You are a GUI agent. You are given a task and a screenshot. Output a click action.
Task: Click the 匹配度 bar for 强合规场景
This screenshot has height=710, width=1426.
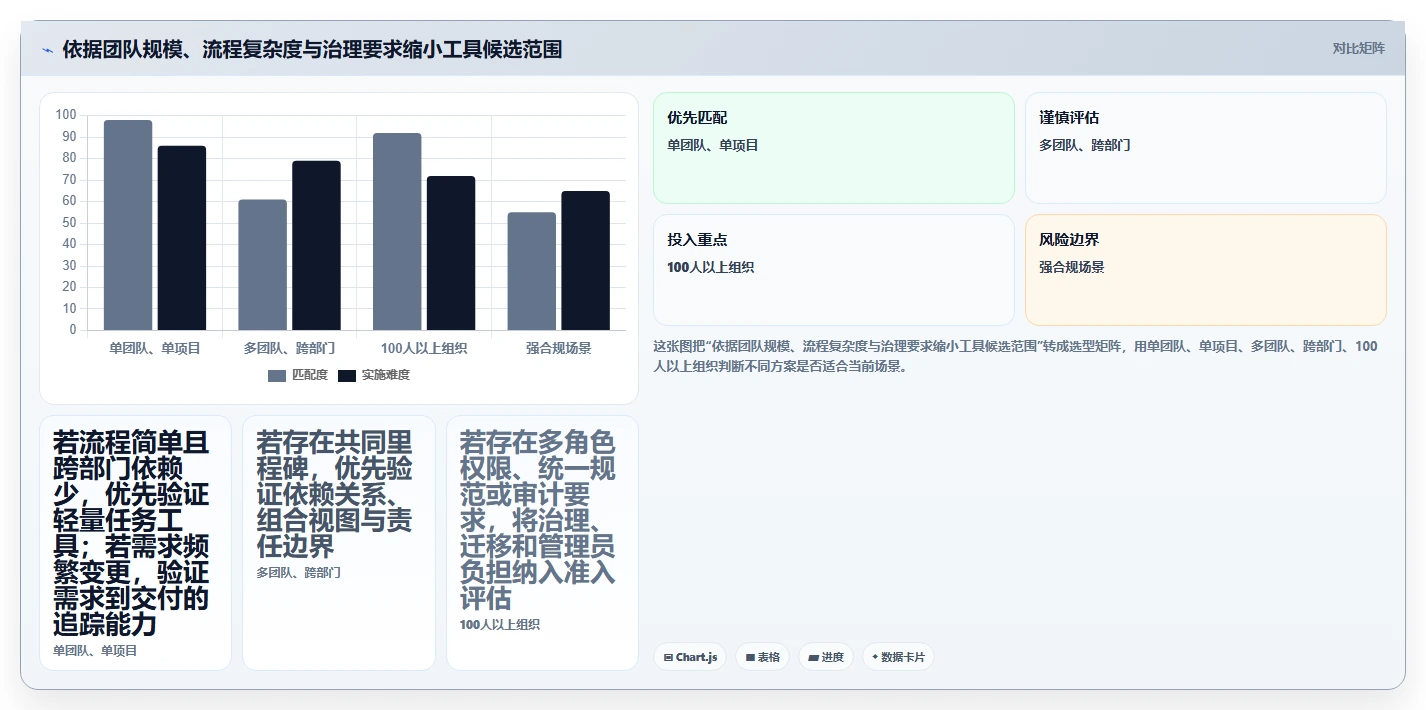point(532,271)
